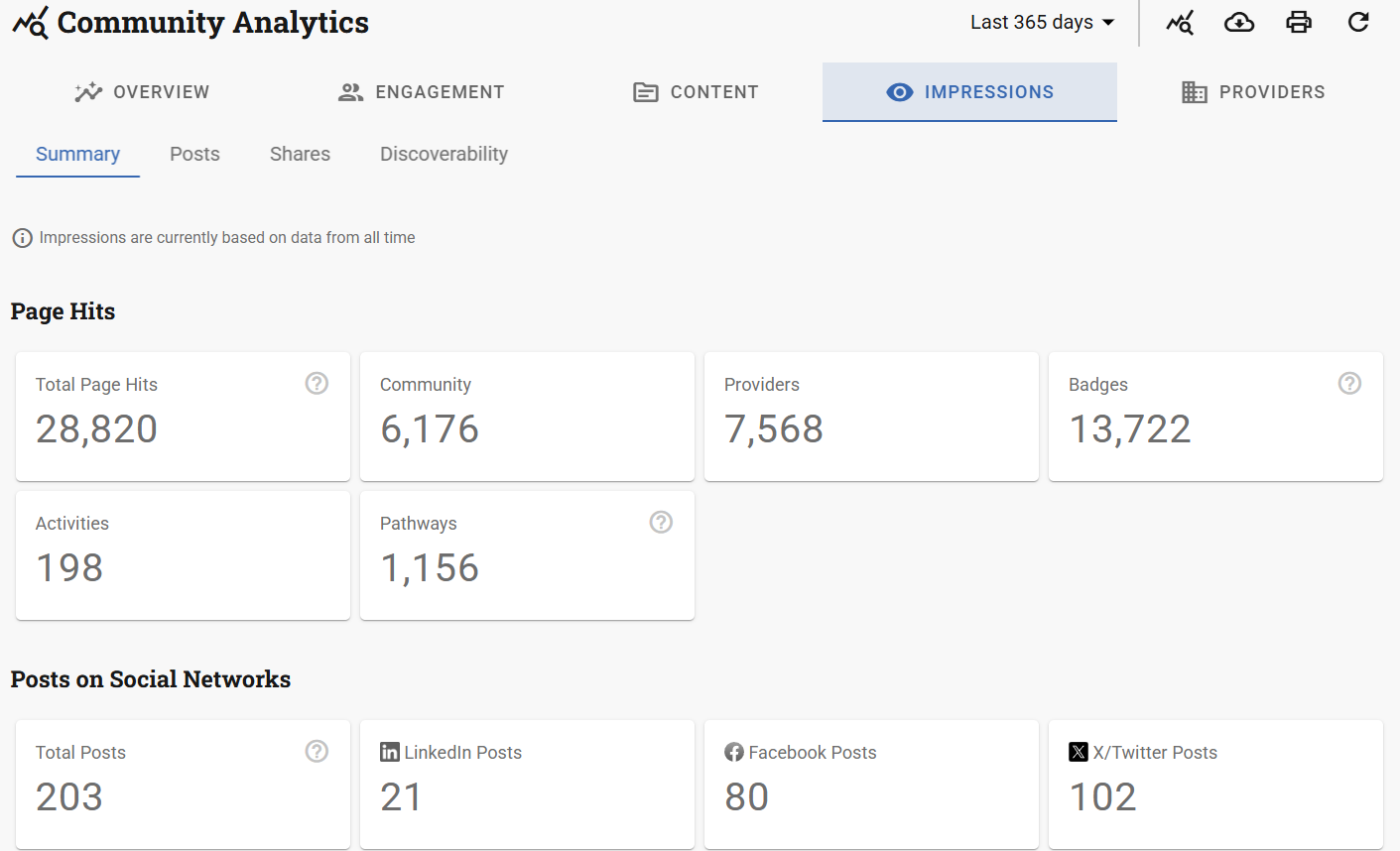
Task: Click the print icon
Action: coord(1299,23)
